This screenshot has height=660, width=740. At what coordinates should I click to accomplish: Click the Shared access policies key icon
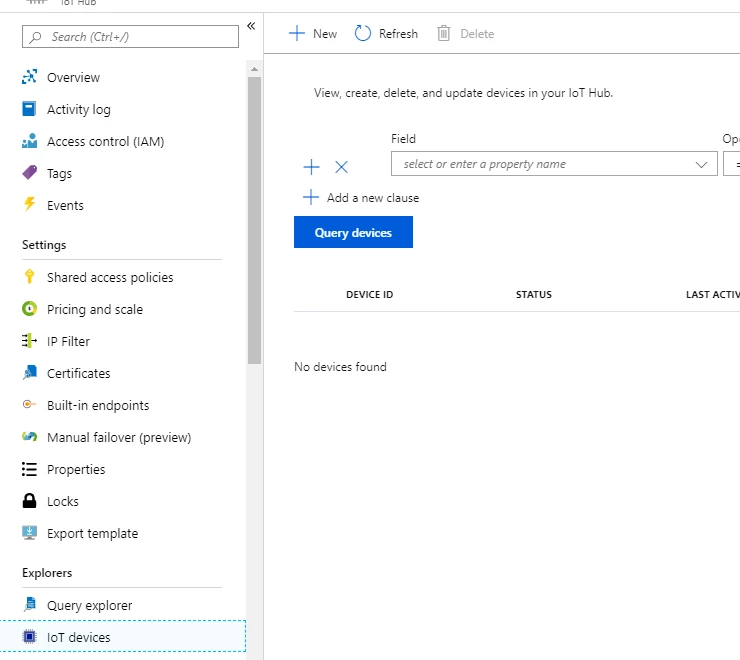(29, 276)
